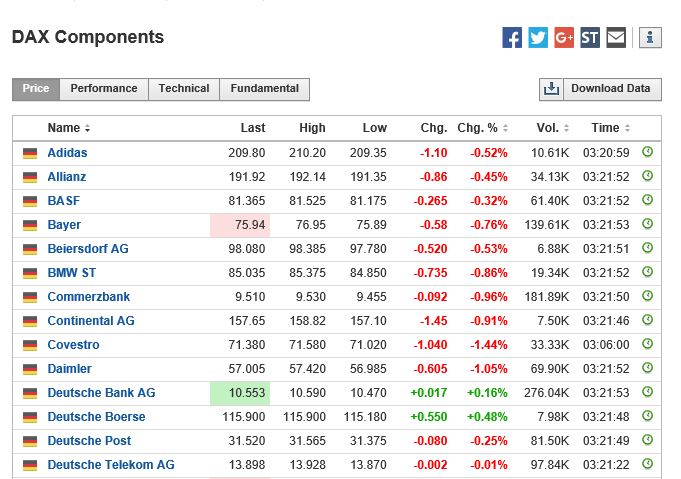Image resolution: width=681 pixels, height=479 pixels.
Task: Open the BMW ST link
Action: click(72, 273)
